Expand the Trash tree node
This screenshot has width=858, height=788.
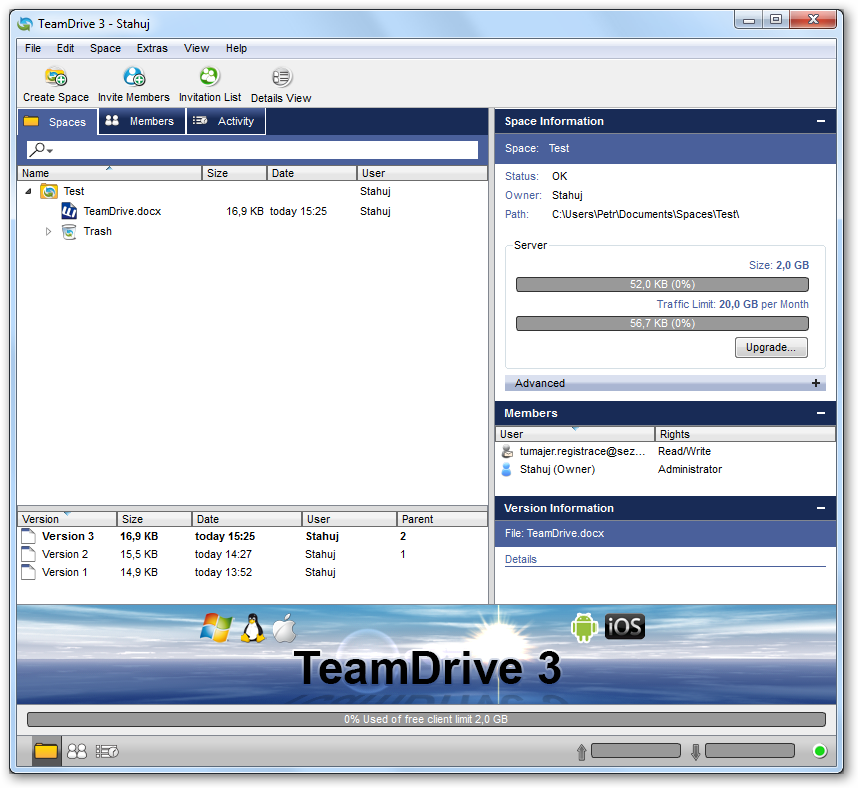click(49, 231)
